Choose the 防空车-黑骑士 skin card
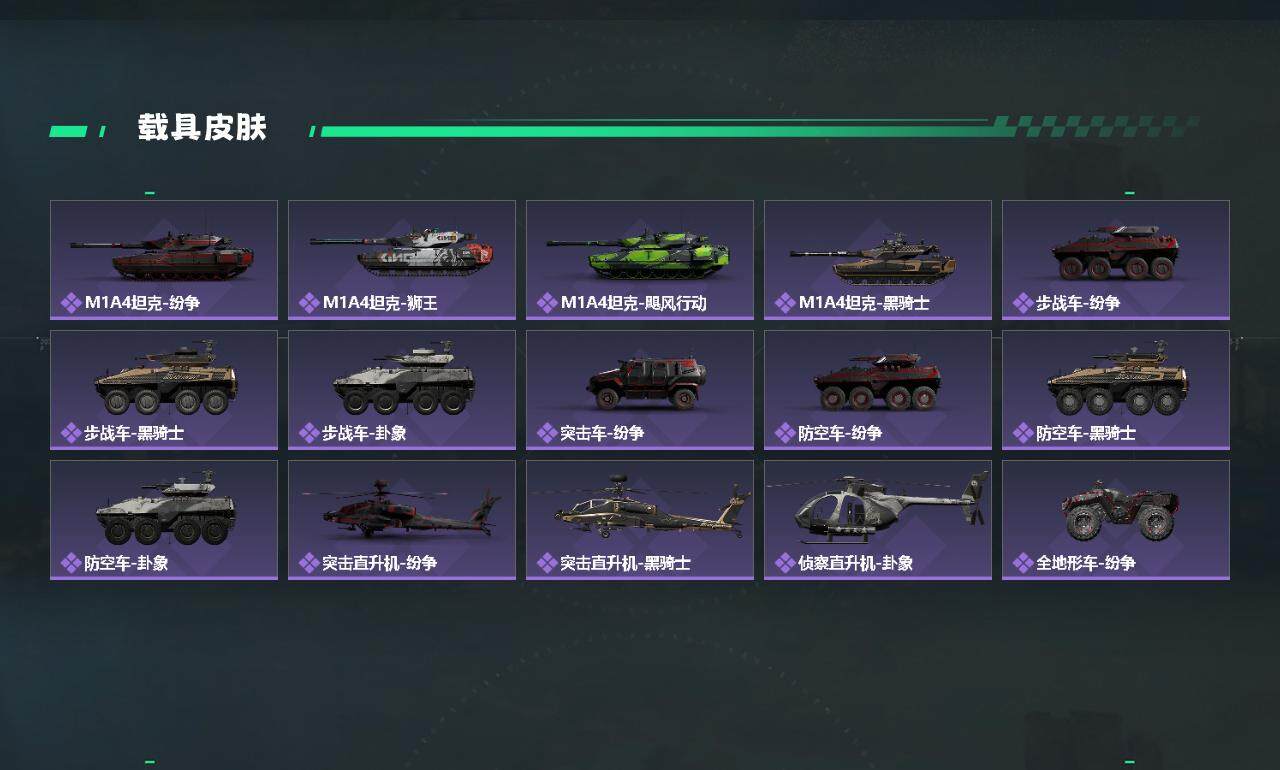 1116,390
